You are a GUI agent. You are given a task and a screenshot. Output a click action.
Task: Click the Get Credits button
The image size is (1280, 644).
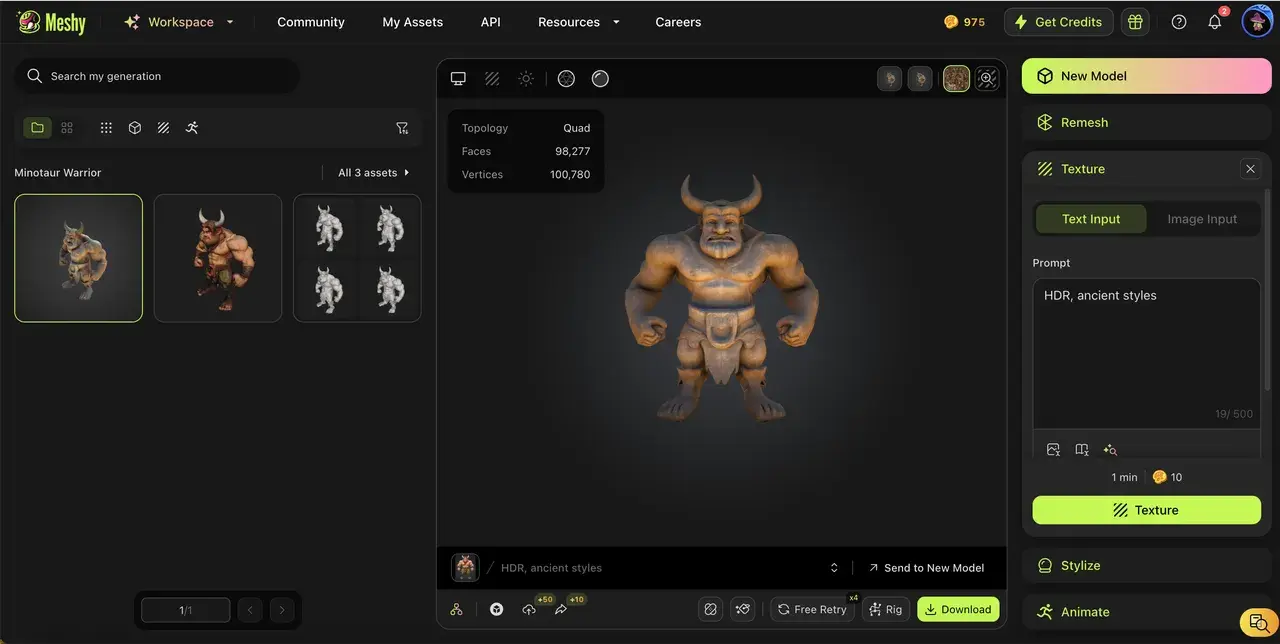point(1058,22)
